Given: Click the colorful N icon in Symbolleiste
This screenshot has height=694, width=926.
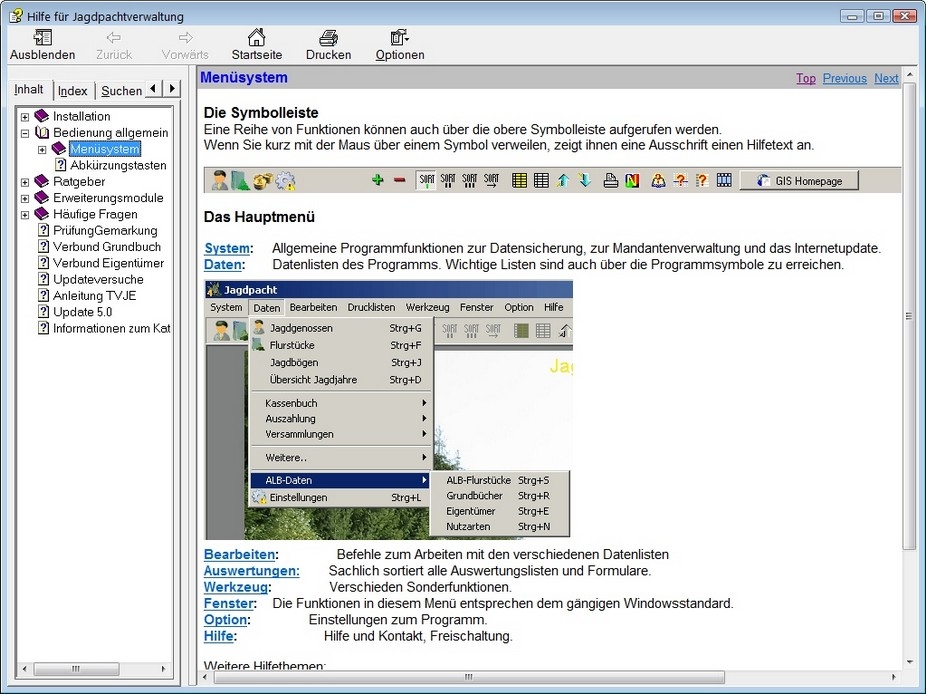Looking at the screenshot, I should coord(632,180).
